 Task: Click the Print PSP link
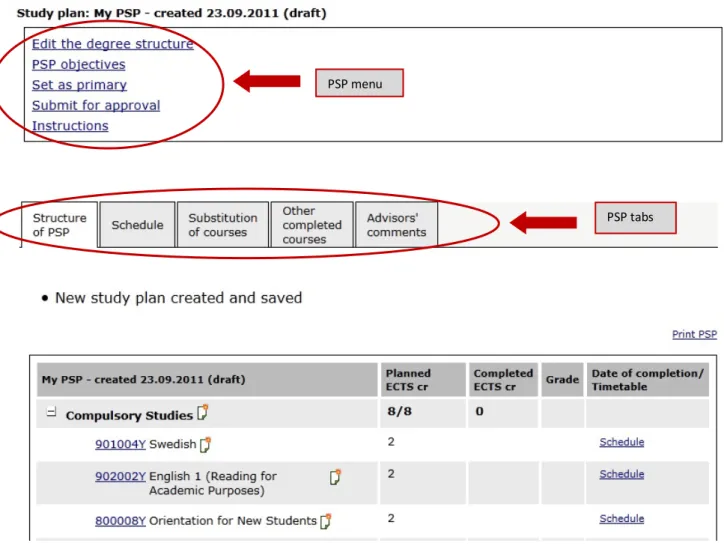coord(694,334)
